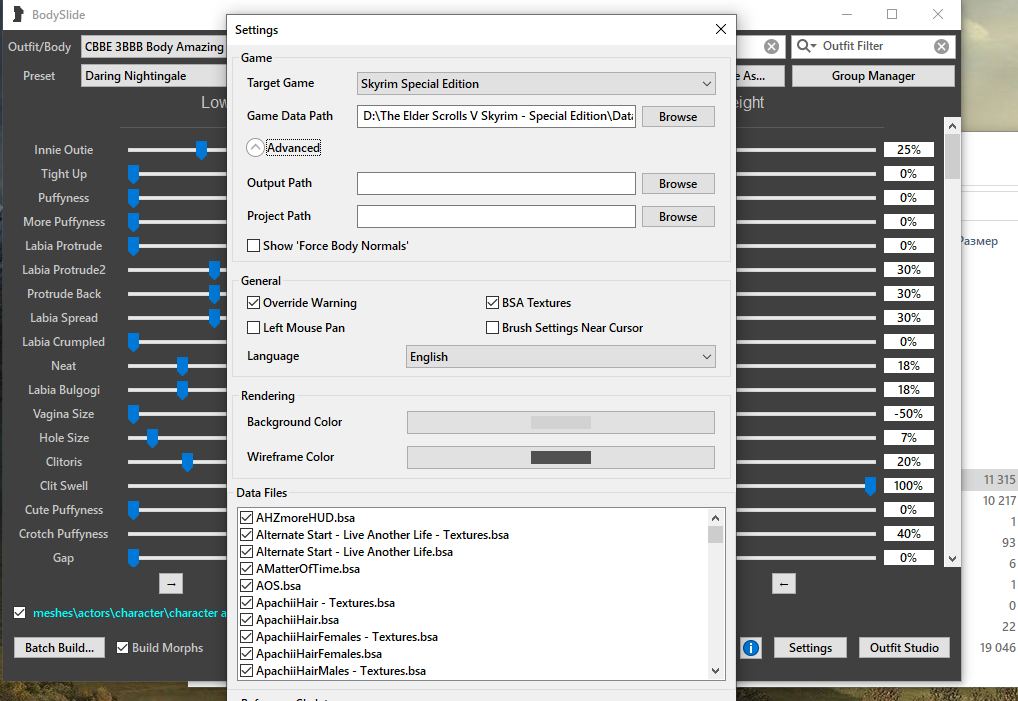Image resolution: width=1018 pixels, height=701 pixels.
Task: Collapse the Advanced section chevron
Action: 255,148
